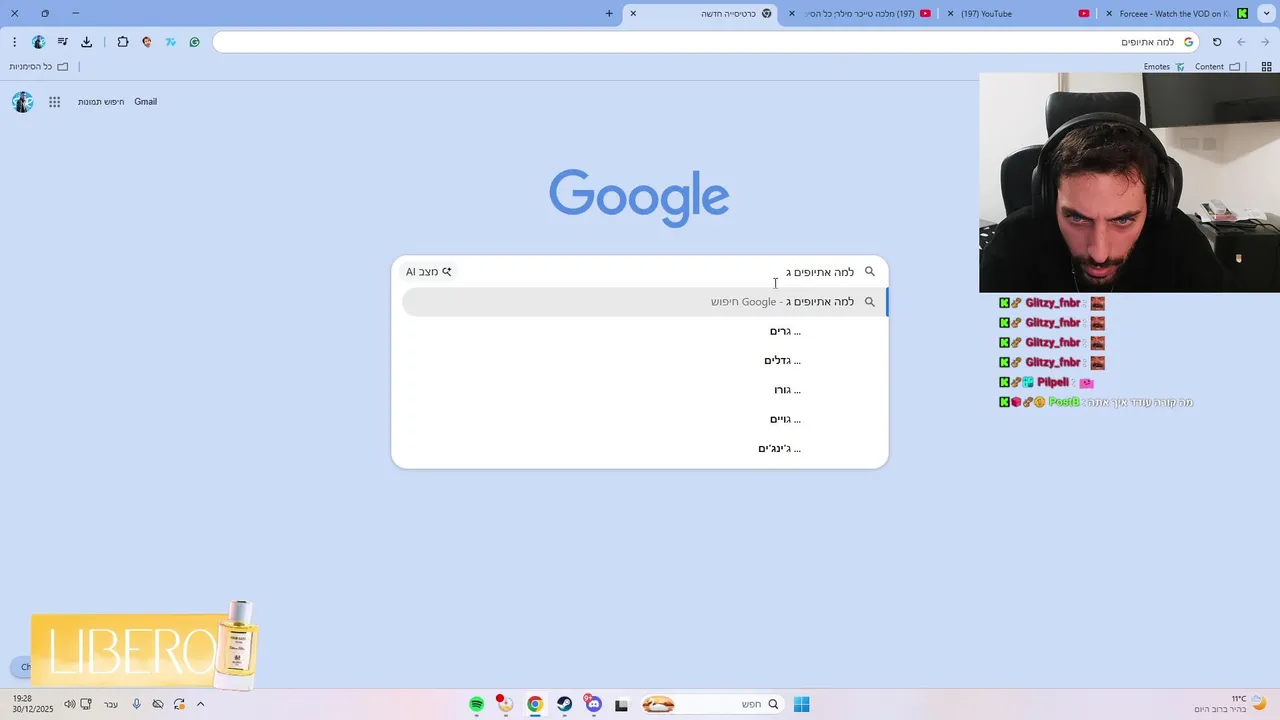This screenshot has height=720, width=1280.
Task: Open the Chrome profile avatar in toolbar
Action: (38, 42)
